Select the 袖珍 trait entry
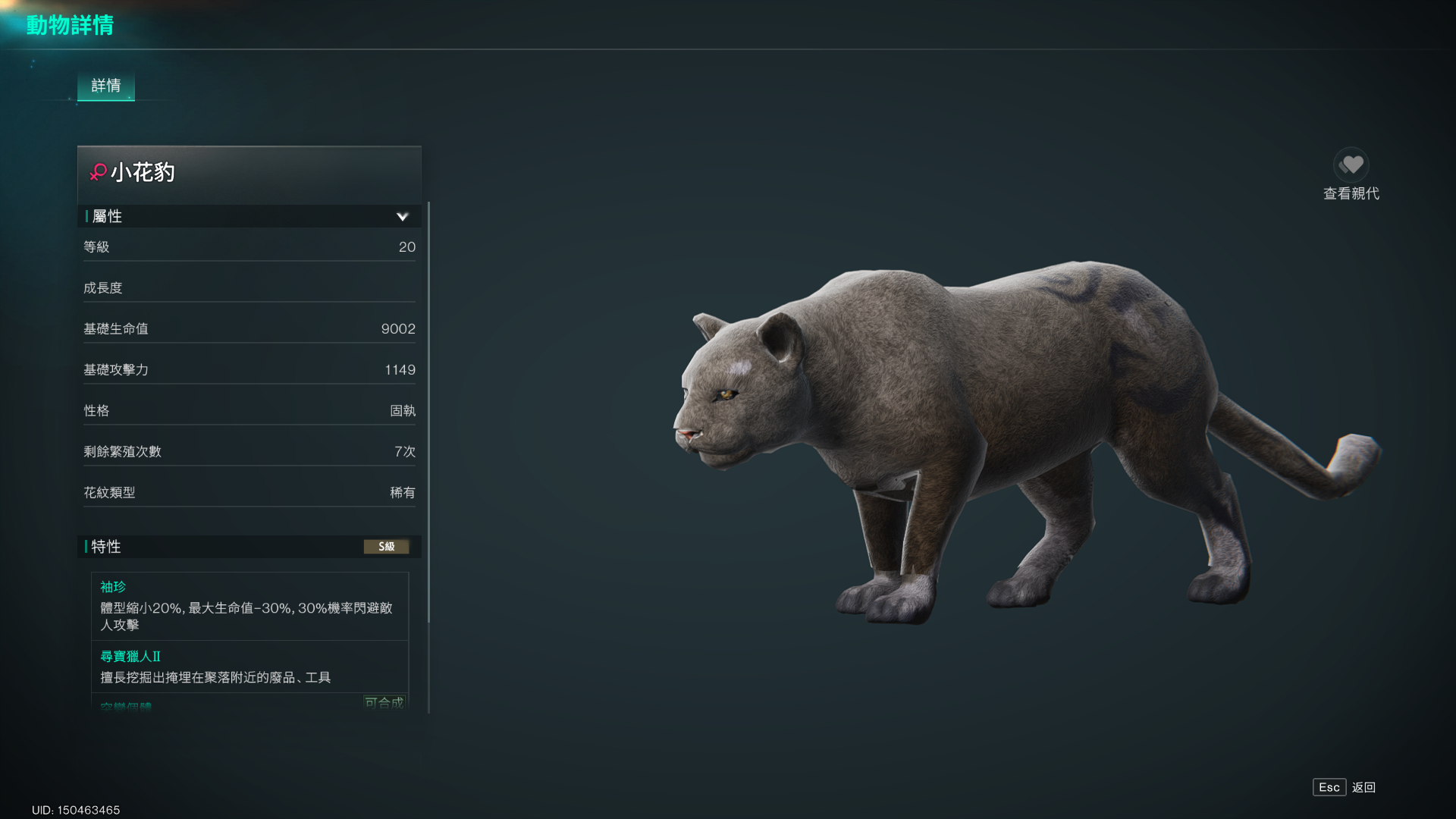The width and height of the screenshot is (1456, 819). click(249, 607)
